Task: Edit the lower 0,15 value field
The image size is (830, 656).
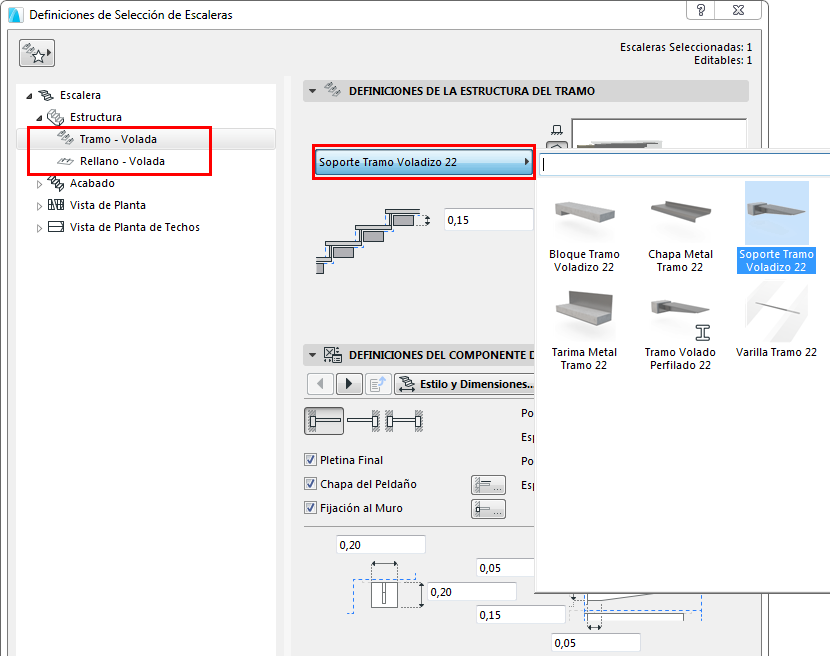Action: (521, 615)
